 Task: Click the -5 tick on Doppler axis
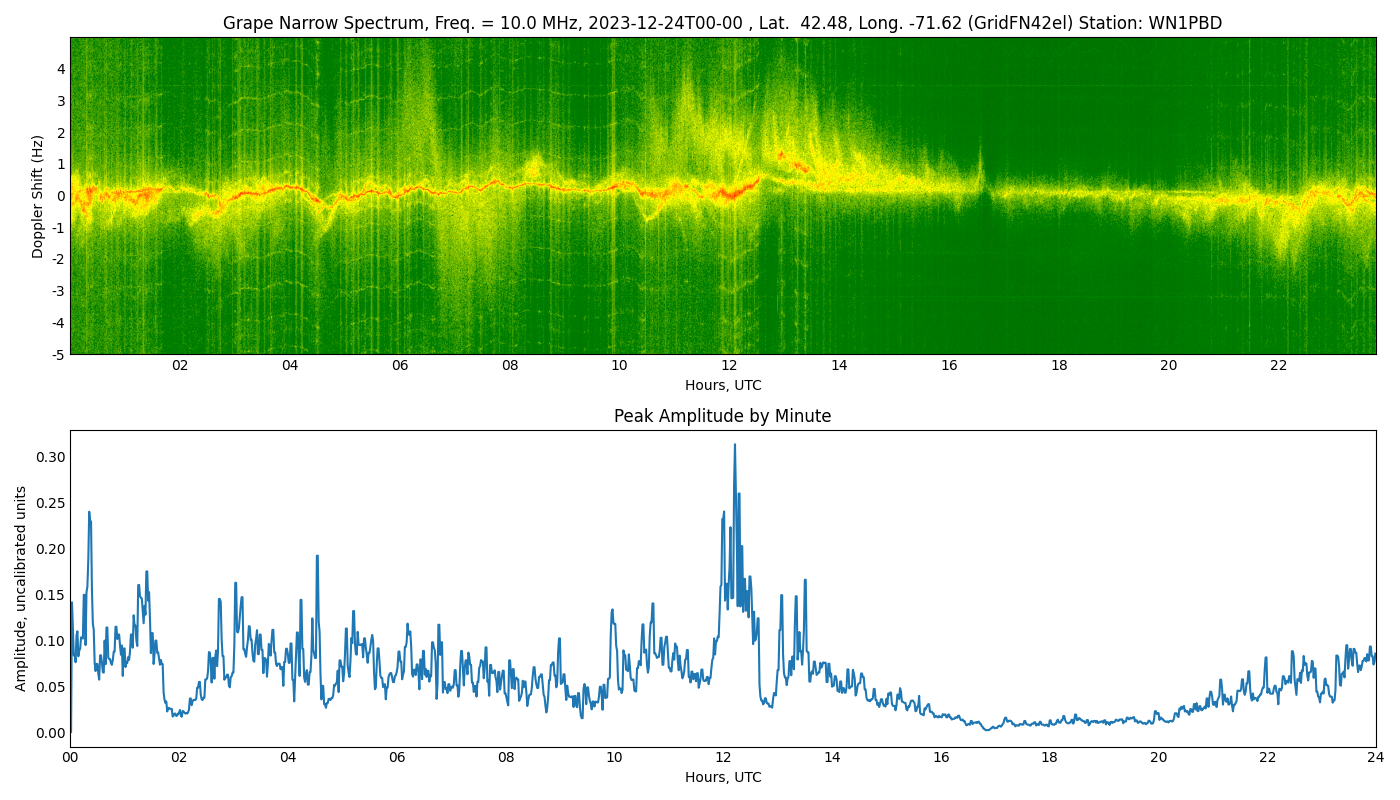pyautogui.click(x=58, y=354)
